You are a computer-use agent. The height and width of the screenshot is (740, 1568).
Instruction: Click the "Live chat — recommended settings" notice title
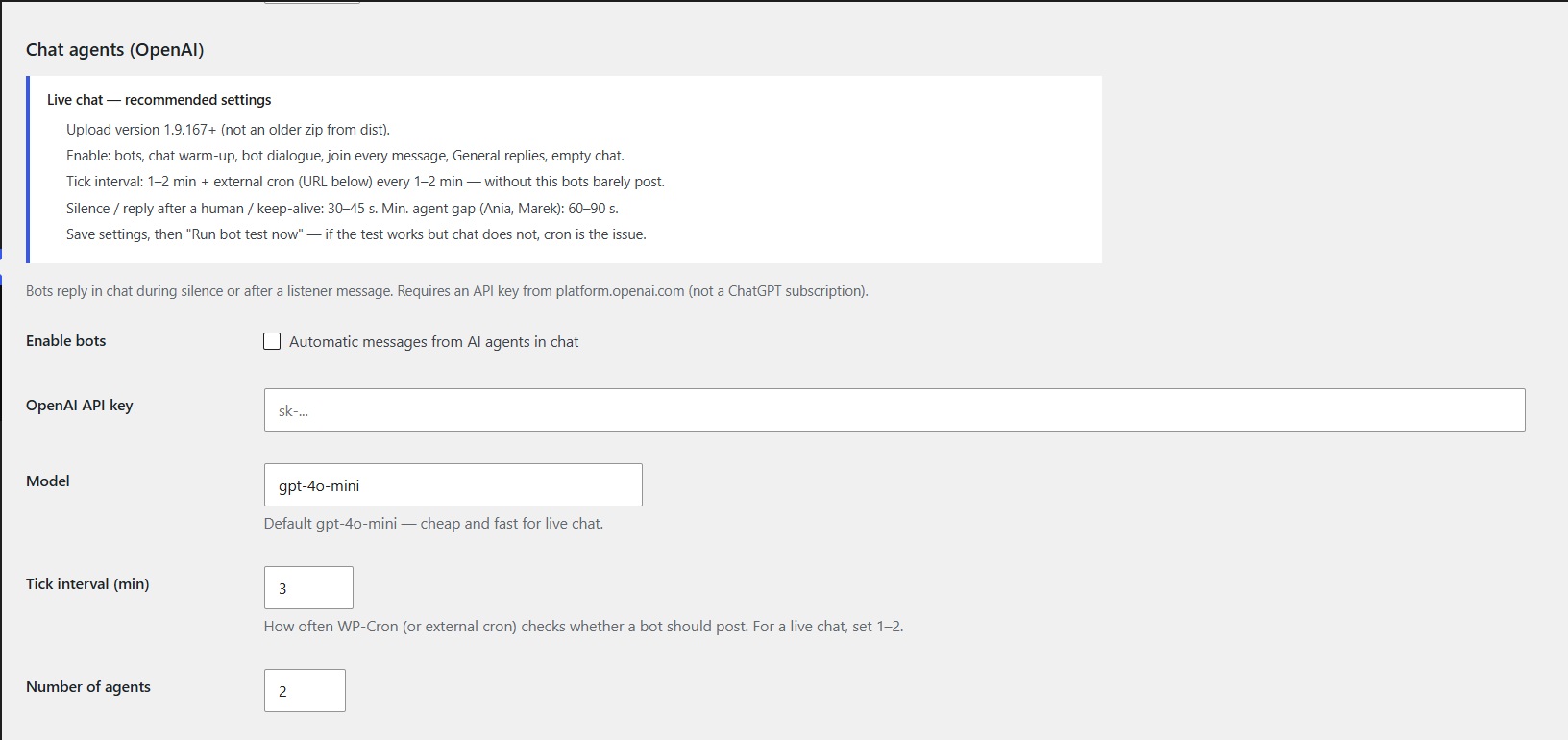coord(159,100)
